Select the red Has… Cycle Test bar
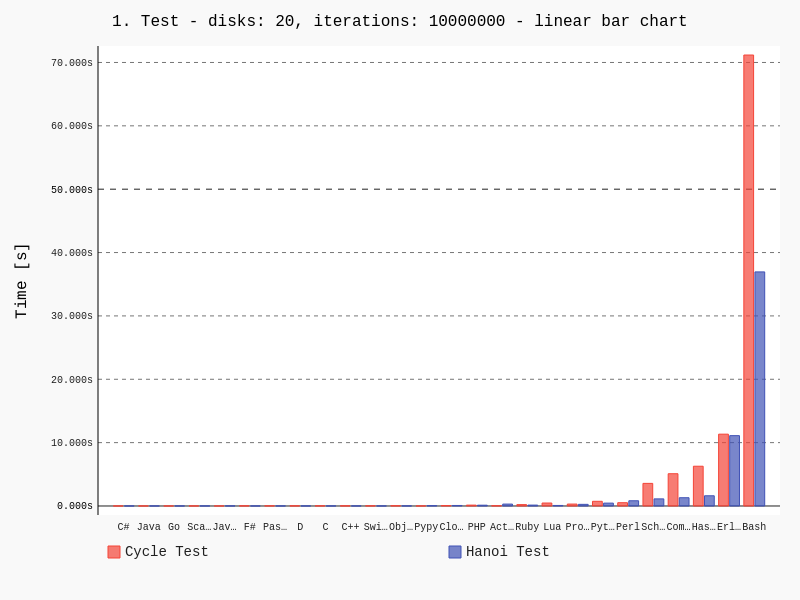 698,486
